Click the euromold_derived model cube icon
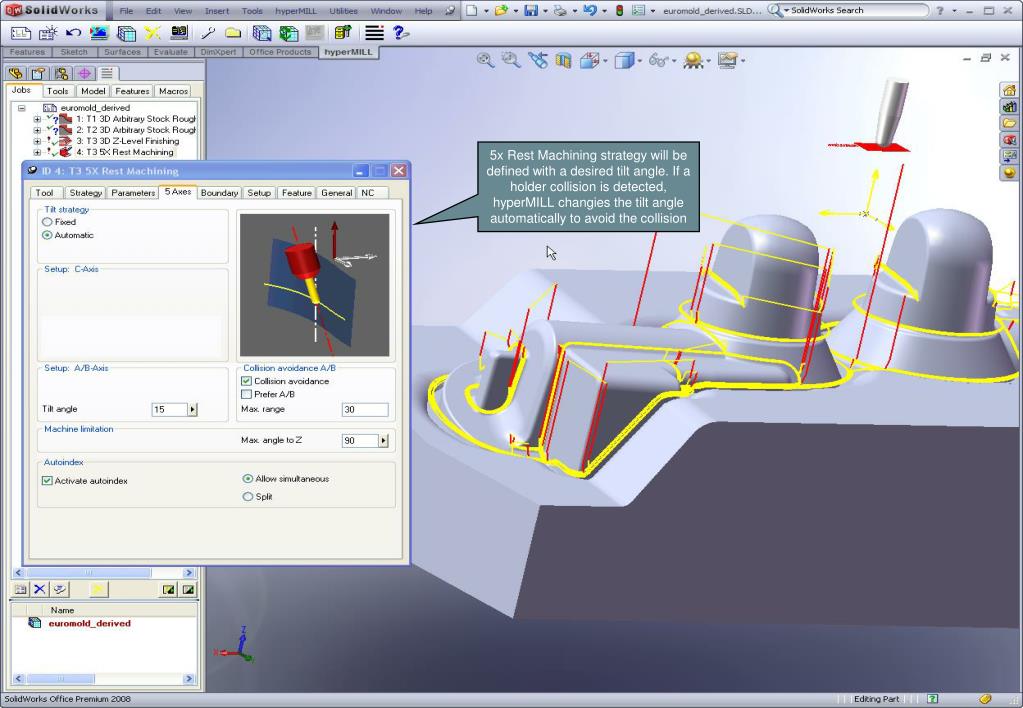Screen dimensions: 1023x708 tap(35, 623)
